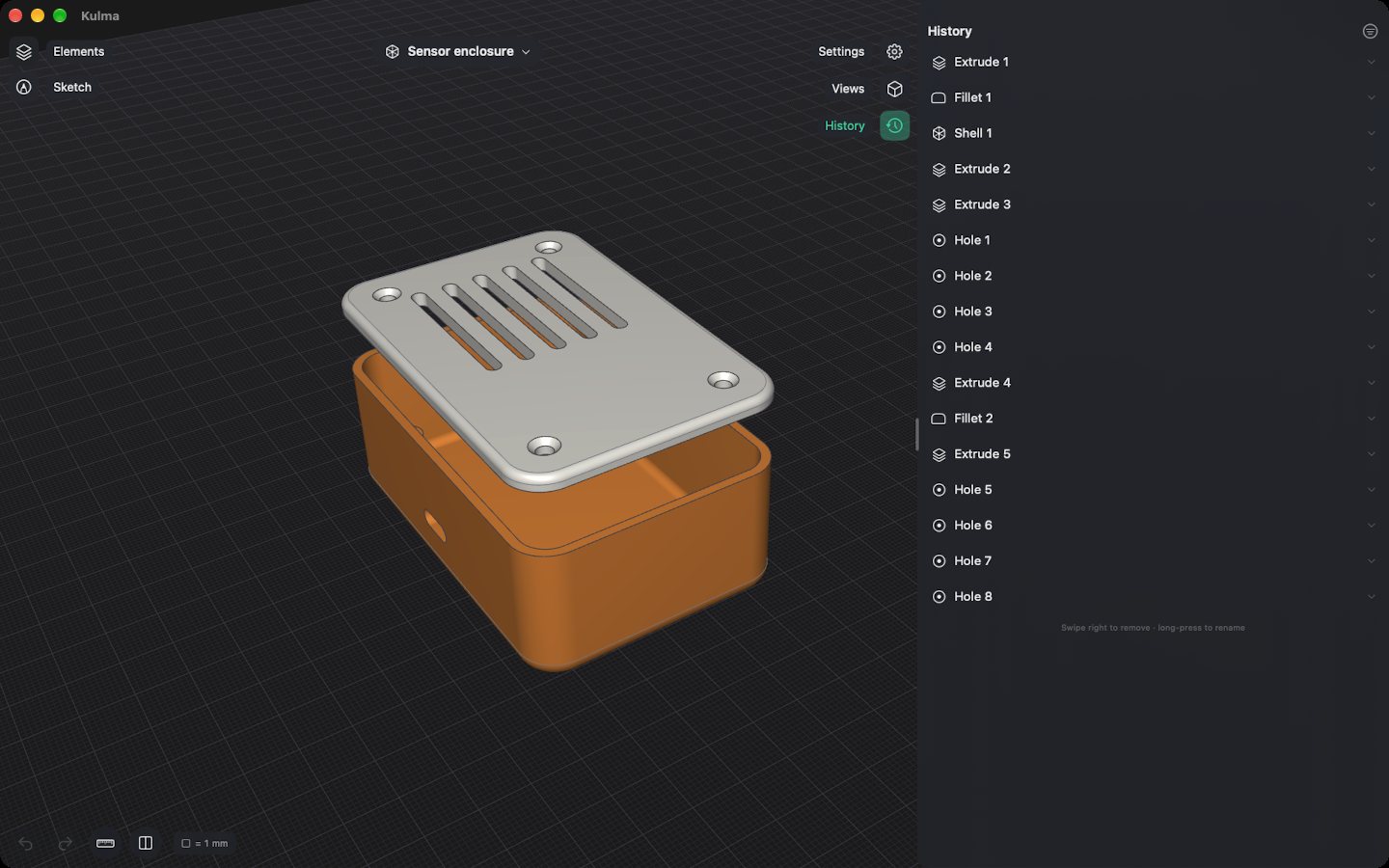This screenshot has width=1389, height=868.
Task: Click the Settings label
Action: [x=841, y=52]
